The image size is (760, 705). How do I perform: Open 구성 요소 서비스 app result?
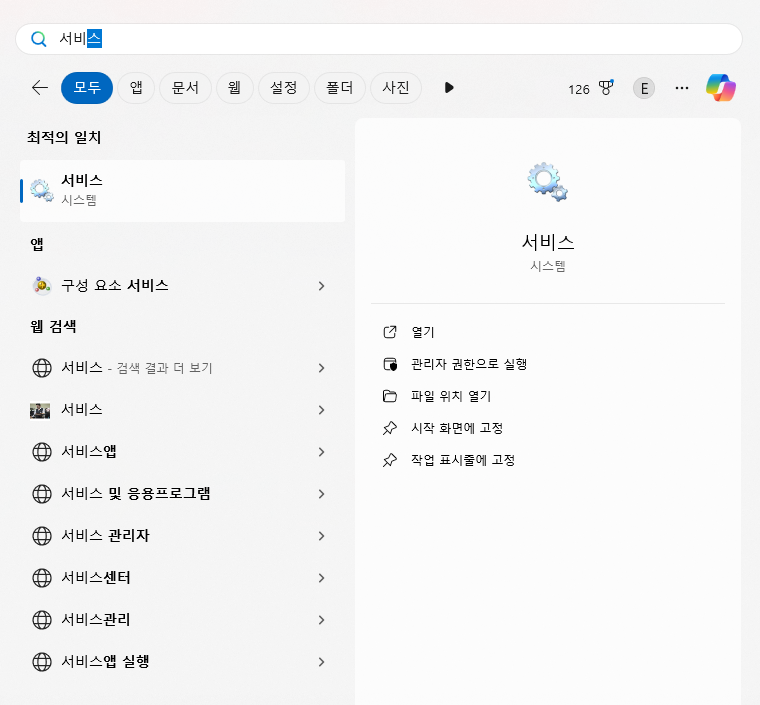(182, 286)
